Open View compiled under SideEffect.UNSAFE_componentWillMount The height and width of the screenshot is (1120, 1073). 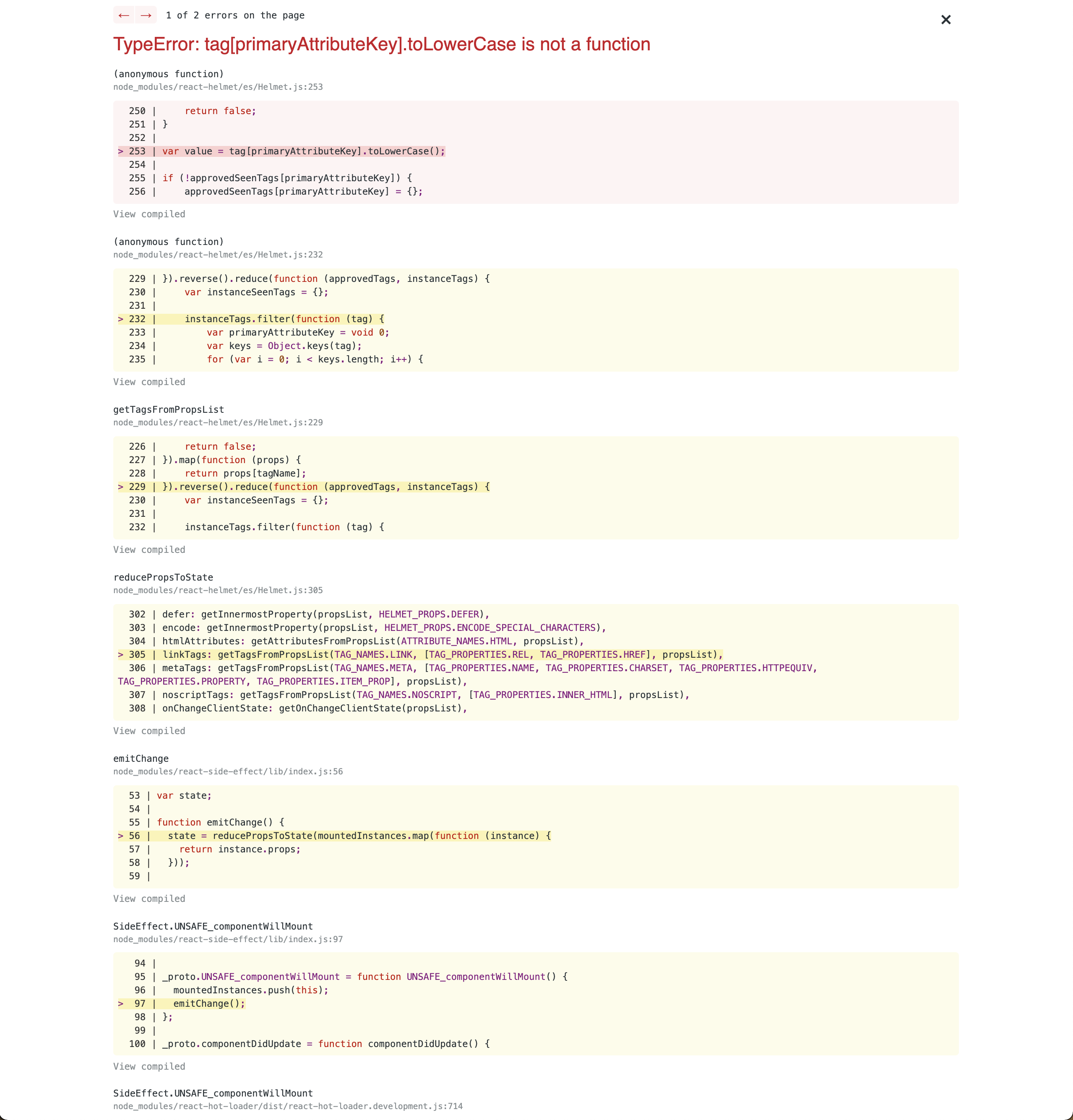(x=149, y=1066)
